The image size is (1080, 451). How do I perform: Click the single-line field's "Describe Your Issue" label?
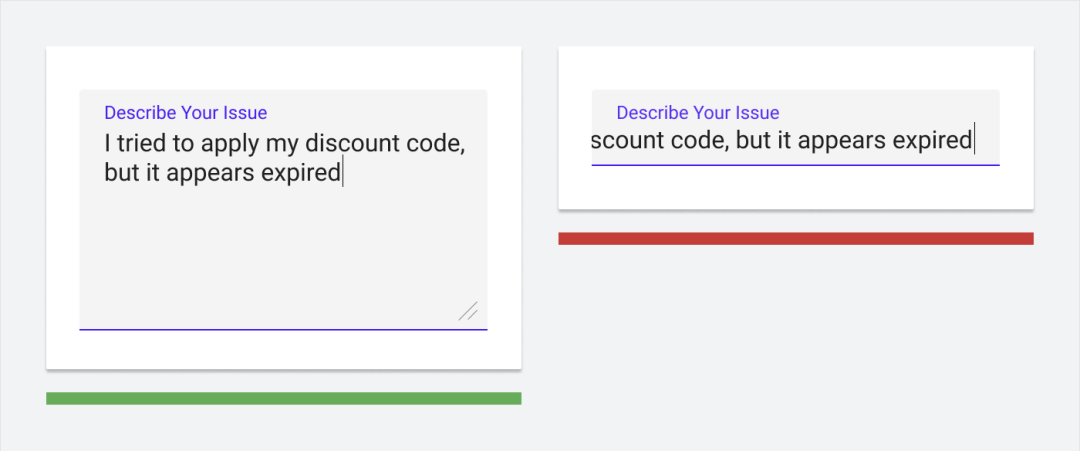(698, 113)
